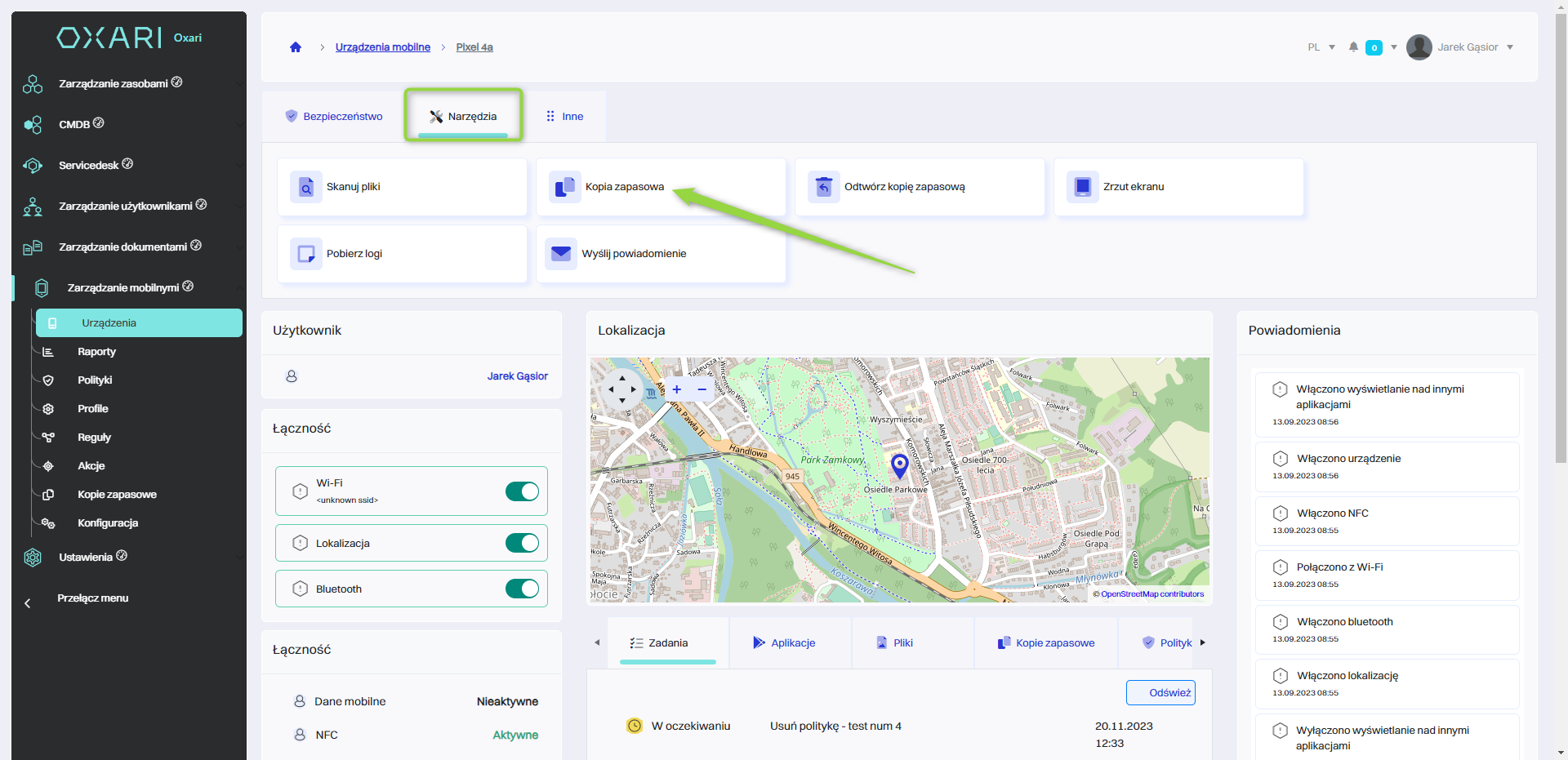
Task: Click the blue location marker on map
Action: (899, 465)
